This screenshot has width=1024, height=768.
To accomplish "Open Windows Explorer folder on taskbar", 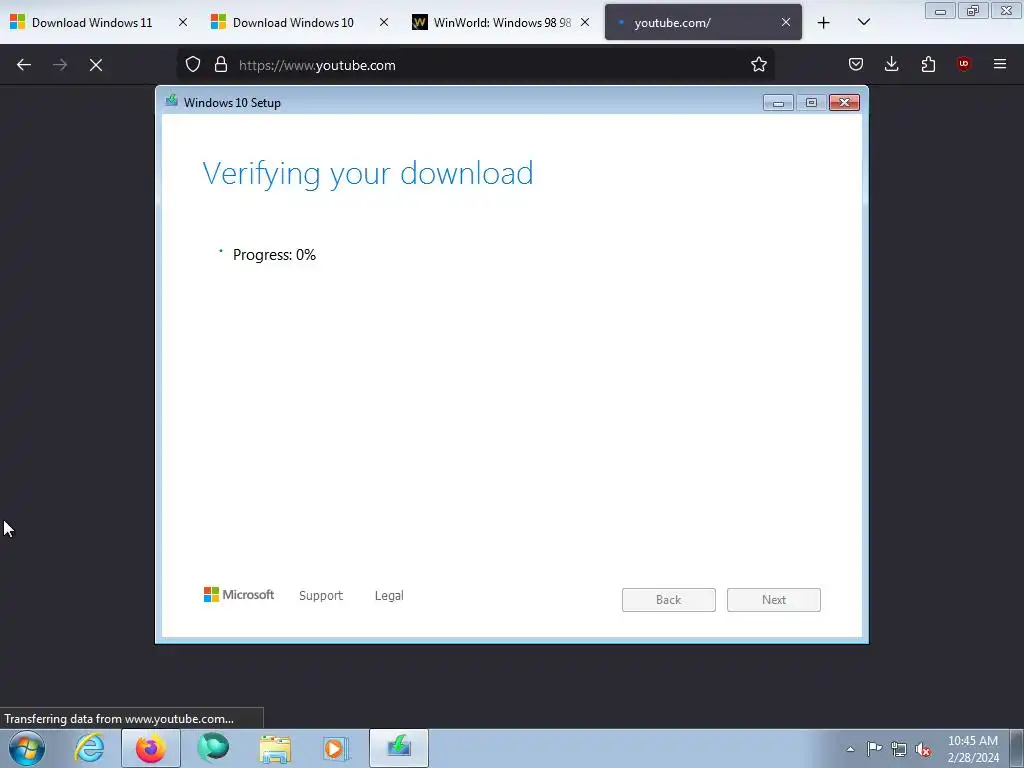I will 275,748.
